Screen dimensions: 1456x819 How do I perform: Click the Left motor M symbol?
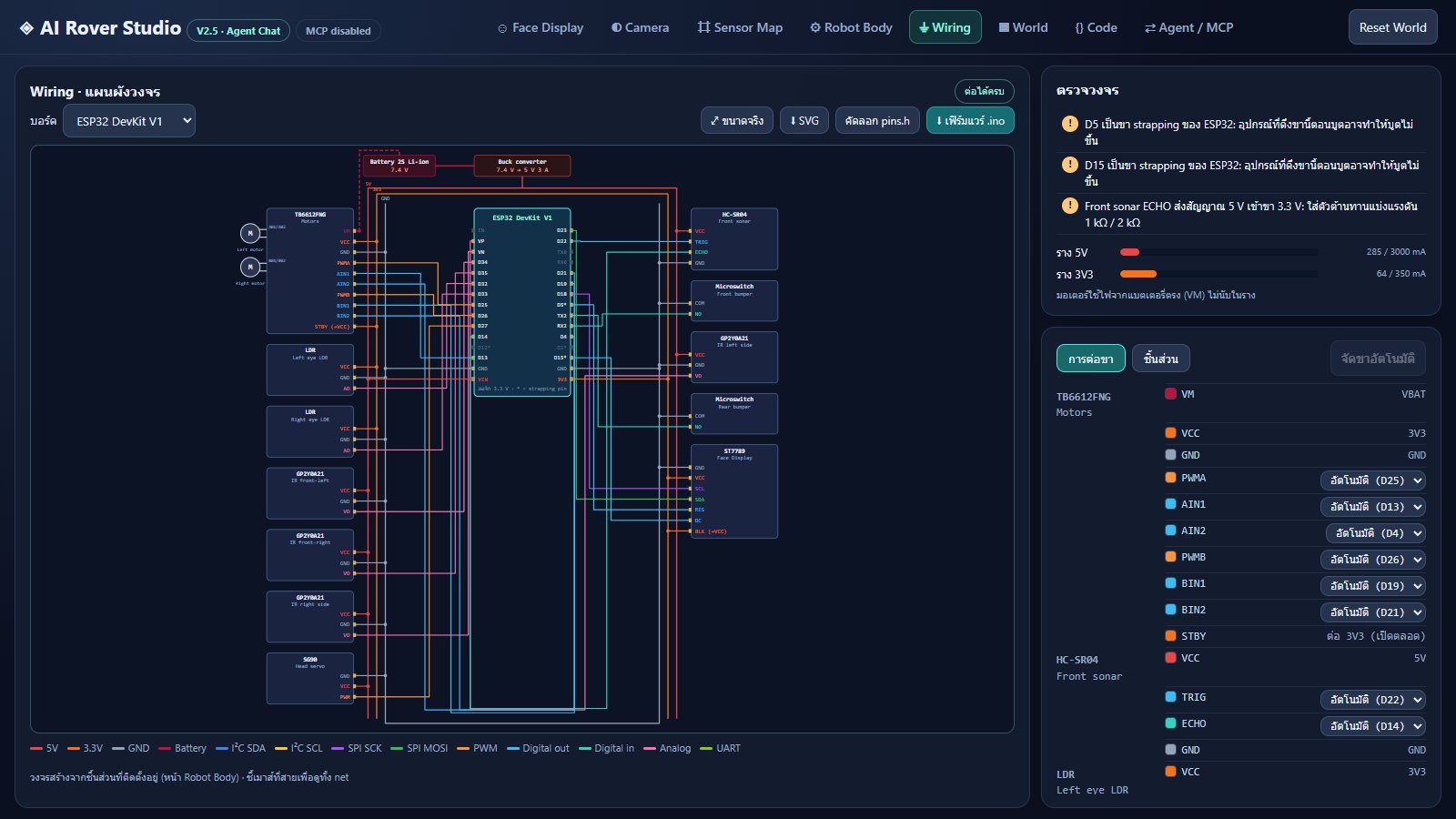tap(249, 234)
